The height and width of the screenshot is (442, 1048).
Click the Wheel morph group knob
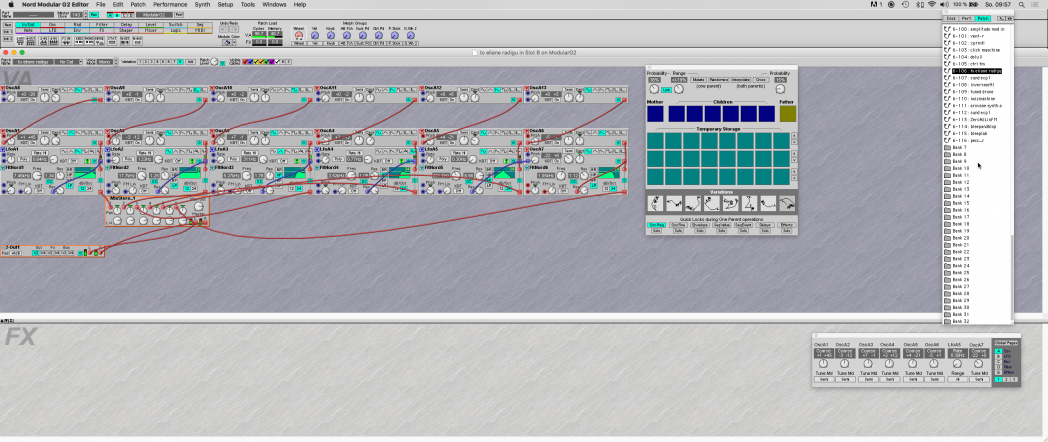tap(299, 36)
